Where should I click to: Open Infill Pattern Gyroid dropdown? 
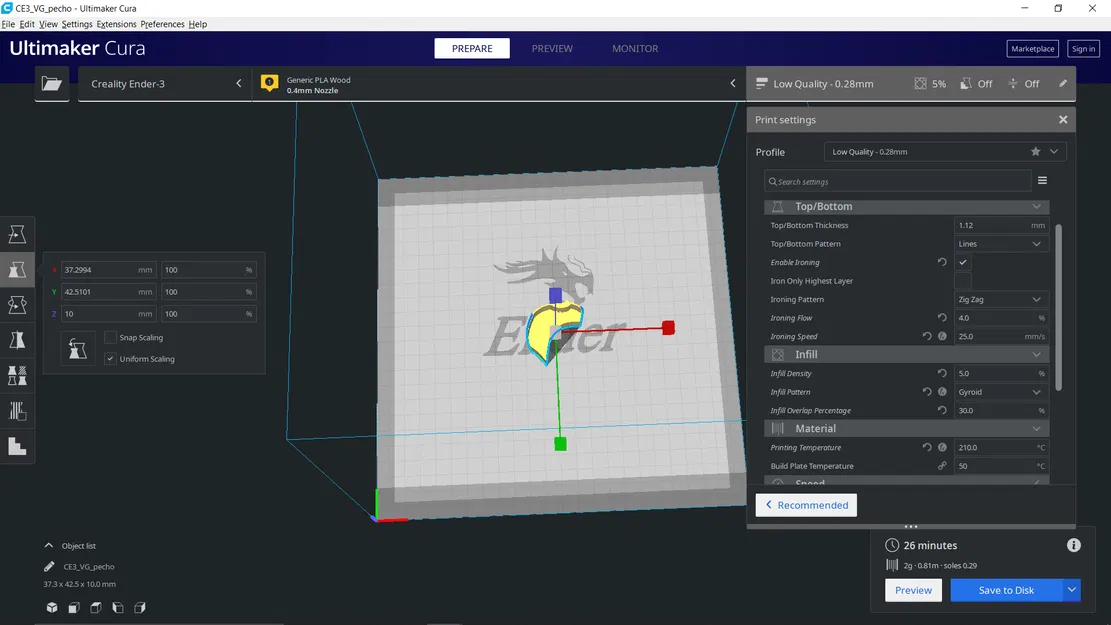1000,392
